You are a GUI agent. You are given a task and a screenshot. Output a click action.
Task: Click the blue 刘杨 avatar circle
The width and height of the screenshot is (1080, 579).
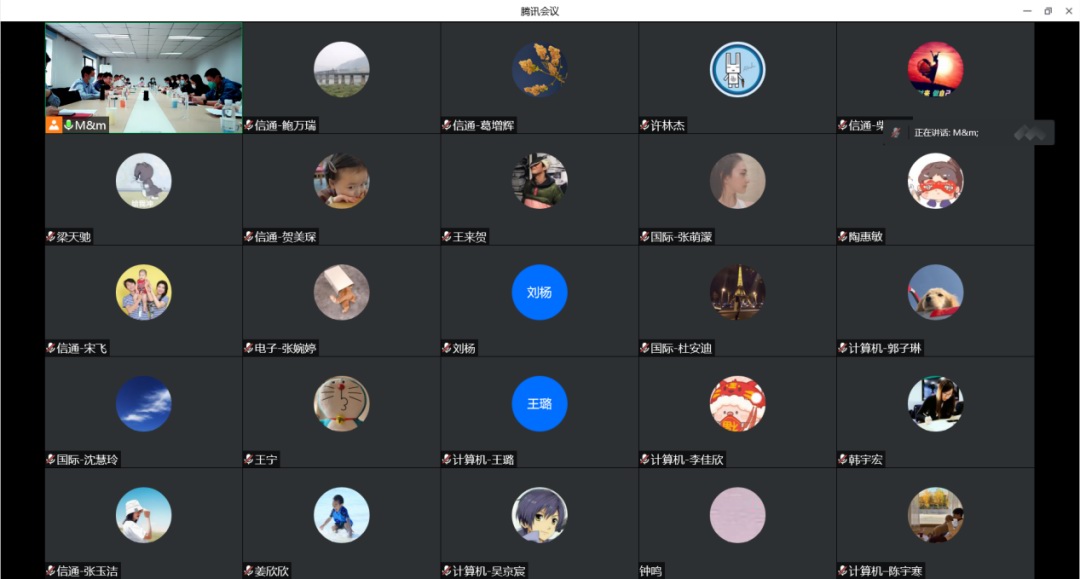pos(539,292)
